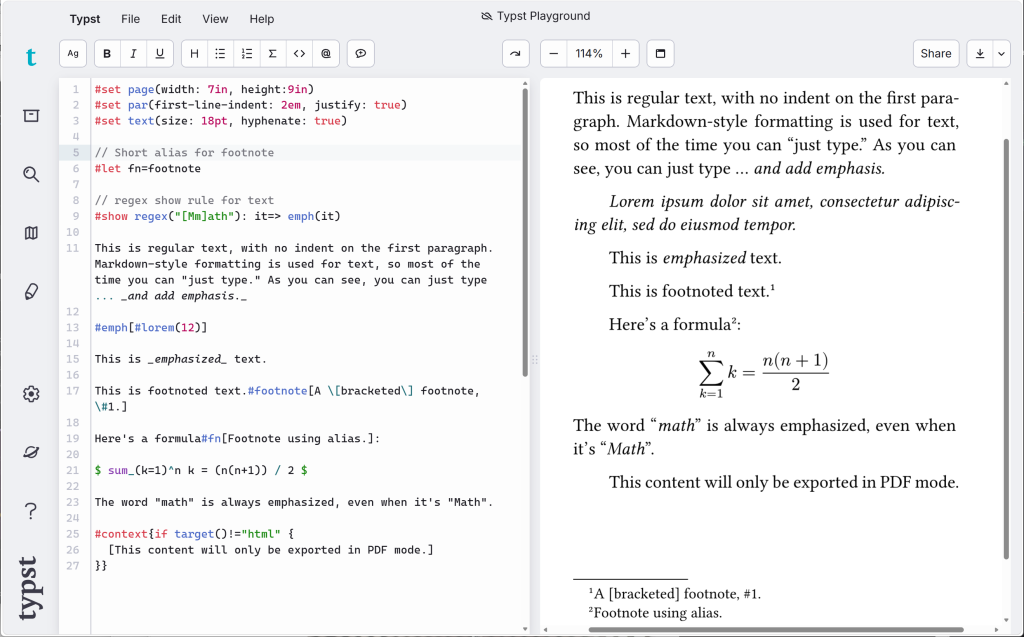Open the files panel in sidebar

pyautogui.click(x=31, y=116)
